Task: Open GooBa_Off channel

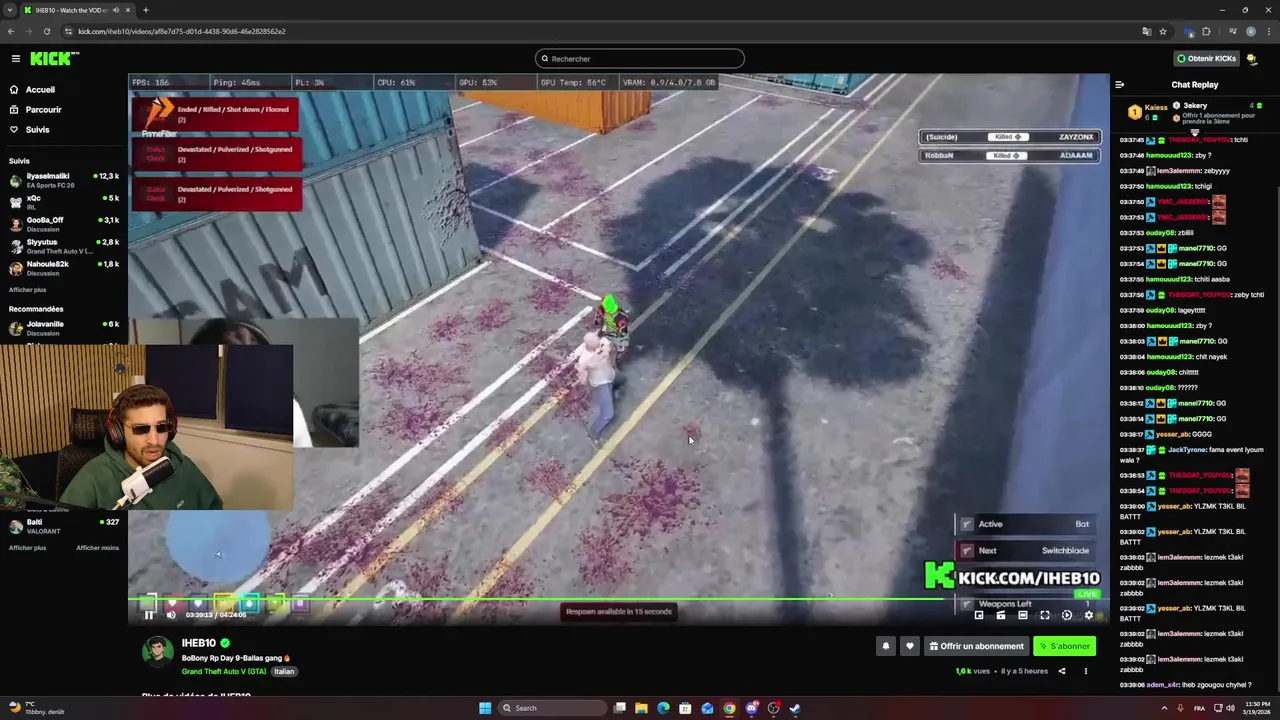Action: click(64, 225)
